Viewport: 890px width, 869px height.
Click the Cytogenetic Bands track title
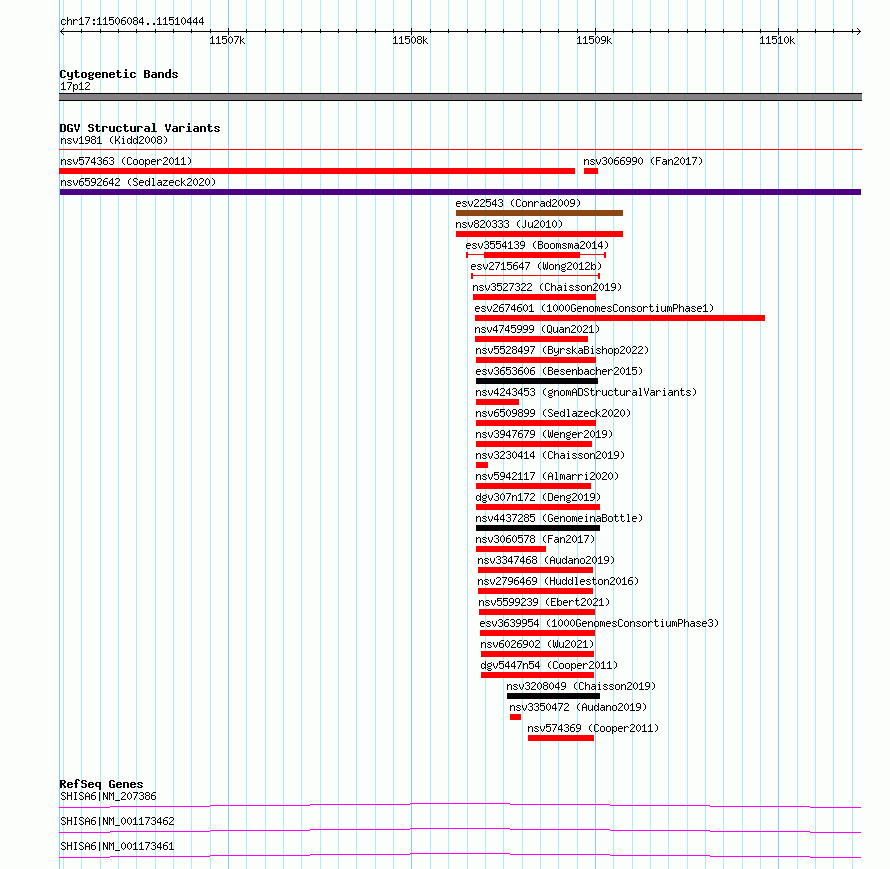point(119,74)
